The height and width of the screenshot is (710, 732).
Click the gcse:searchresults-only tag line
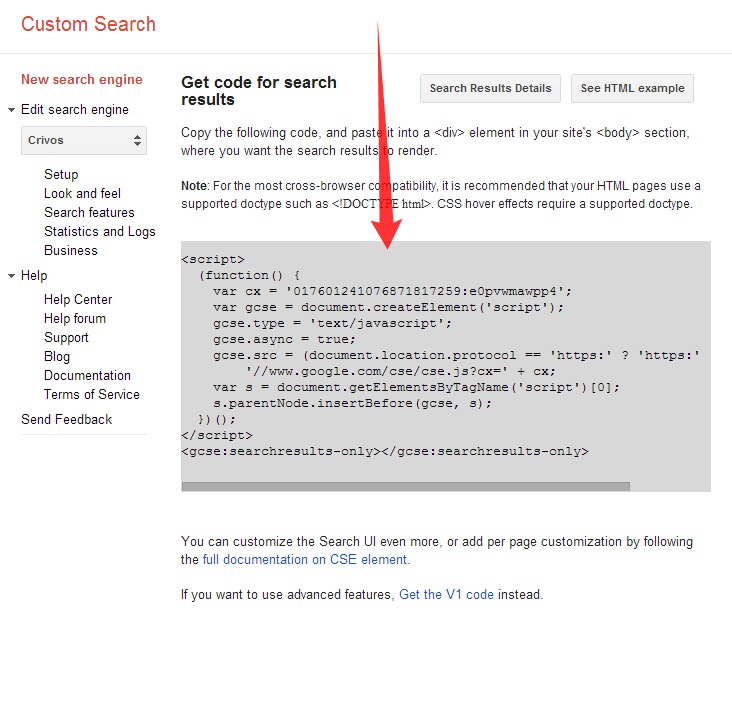pyautogui.click(x=385, y=451)
